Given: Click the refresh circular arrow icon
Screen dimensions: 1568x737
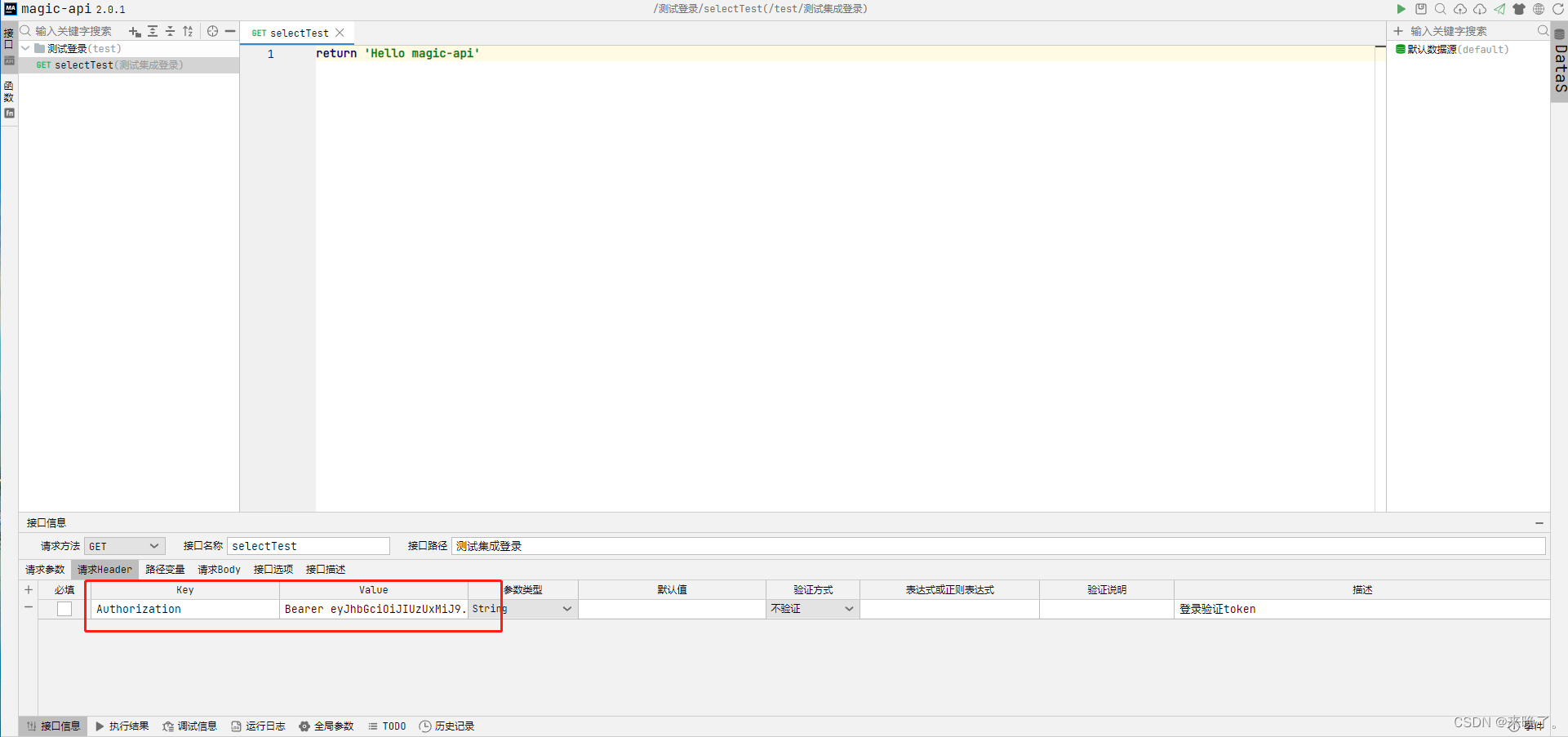Looking at the screenshot, I should pos(1557,9).
